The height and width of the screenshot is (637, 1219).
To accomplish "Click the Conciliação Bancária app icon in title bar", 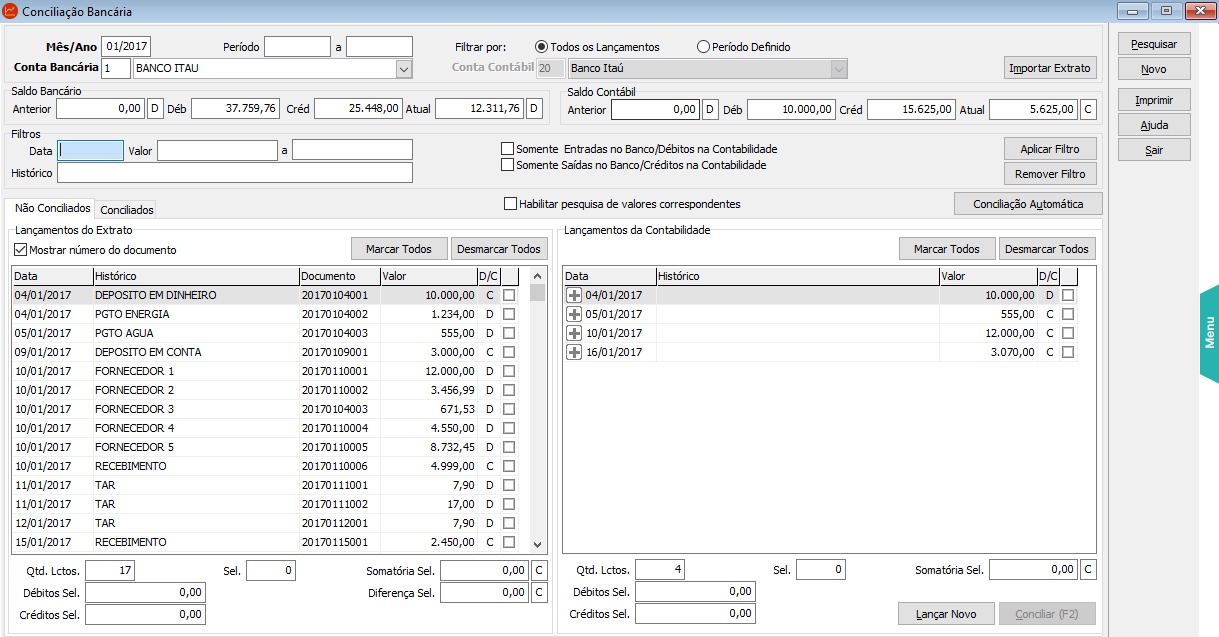I will [x=11, y=12].
